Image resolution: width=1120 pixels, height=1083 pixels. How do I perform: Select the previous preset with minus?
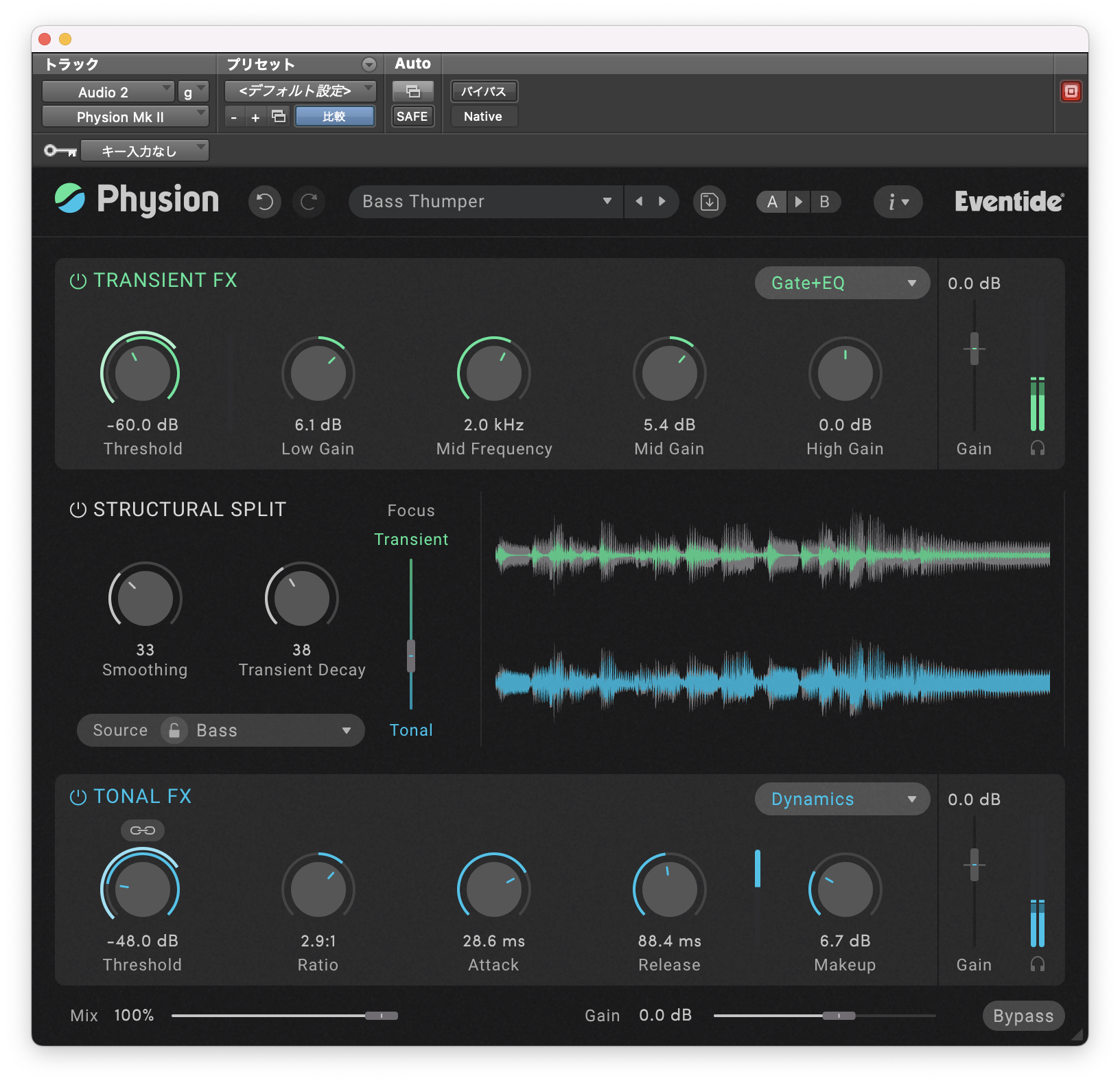click(x=234, y=117)
